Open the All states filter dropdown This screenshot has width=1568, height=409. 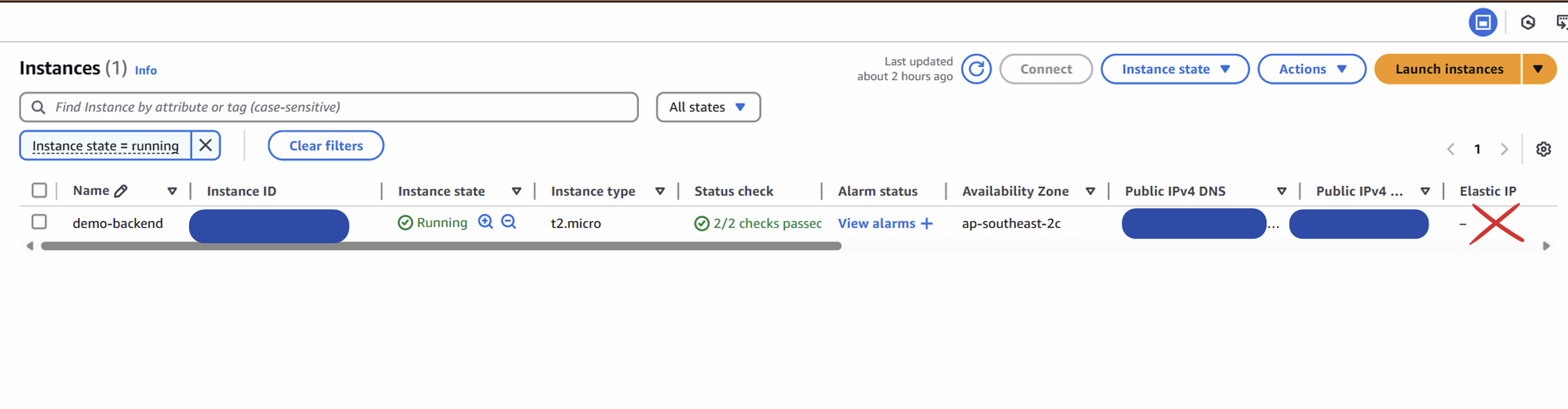(708, 107)
